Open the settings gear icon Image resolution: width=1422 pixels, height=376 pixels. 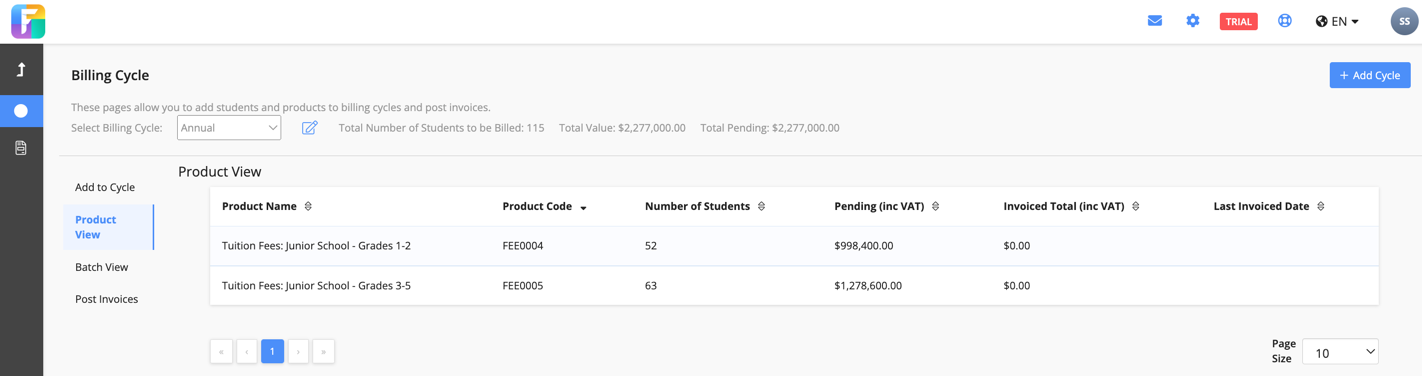pyautogui.click(x=1193, y=21)
